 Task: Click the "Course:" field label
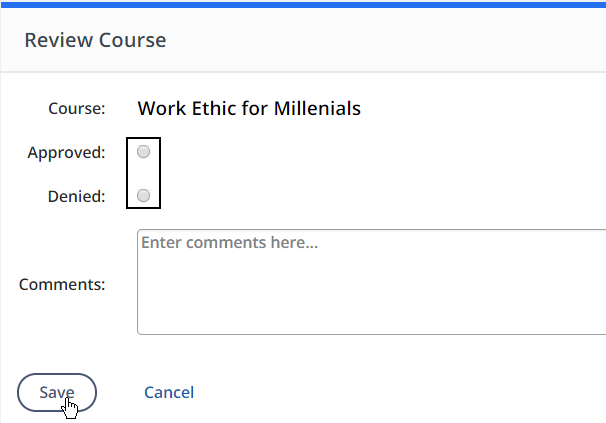pyautogui.click(x=77, y=108)
